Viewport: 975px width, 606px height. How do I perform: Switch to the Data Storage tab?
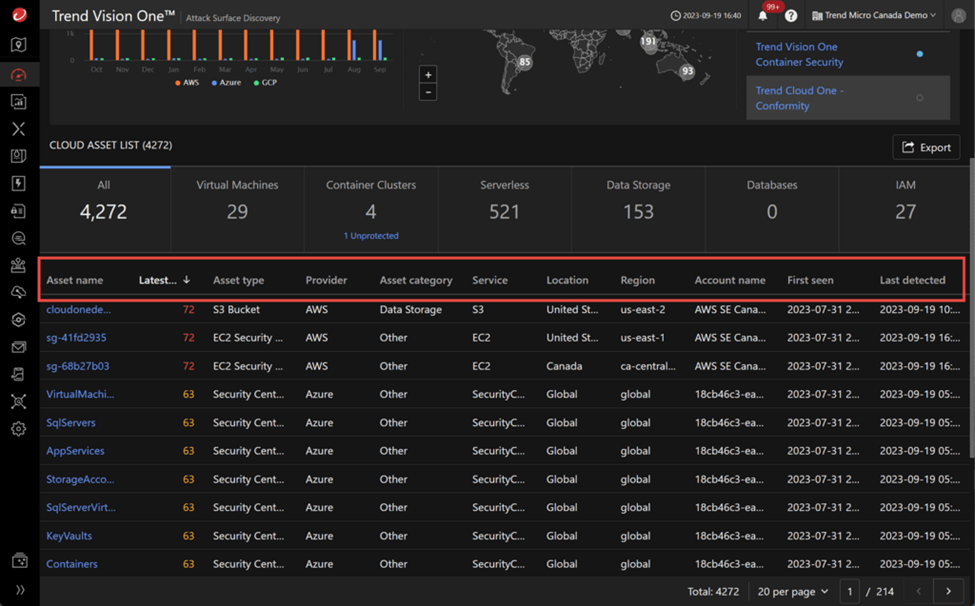pos(639,209)
